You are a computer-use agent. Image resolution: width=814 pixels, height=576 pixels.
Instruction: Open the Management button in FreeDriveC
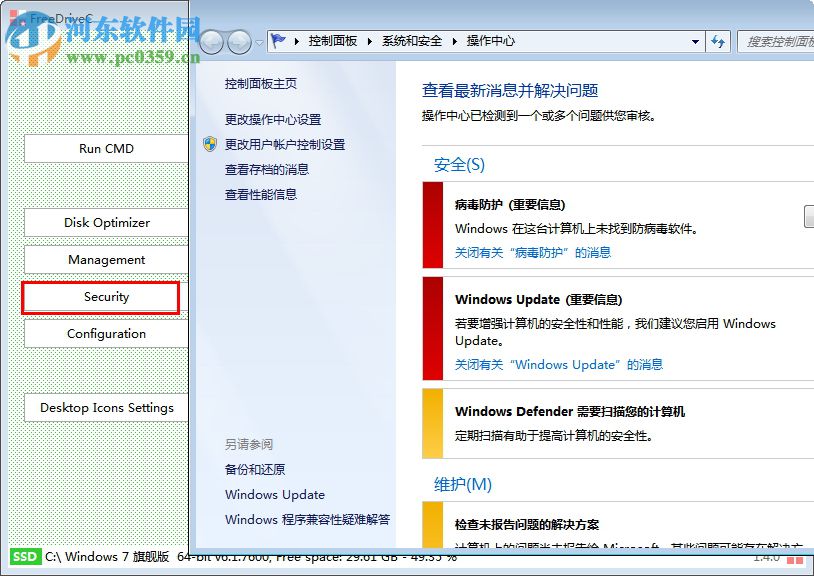[106, 259]
